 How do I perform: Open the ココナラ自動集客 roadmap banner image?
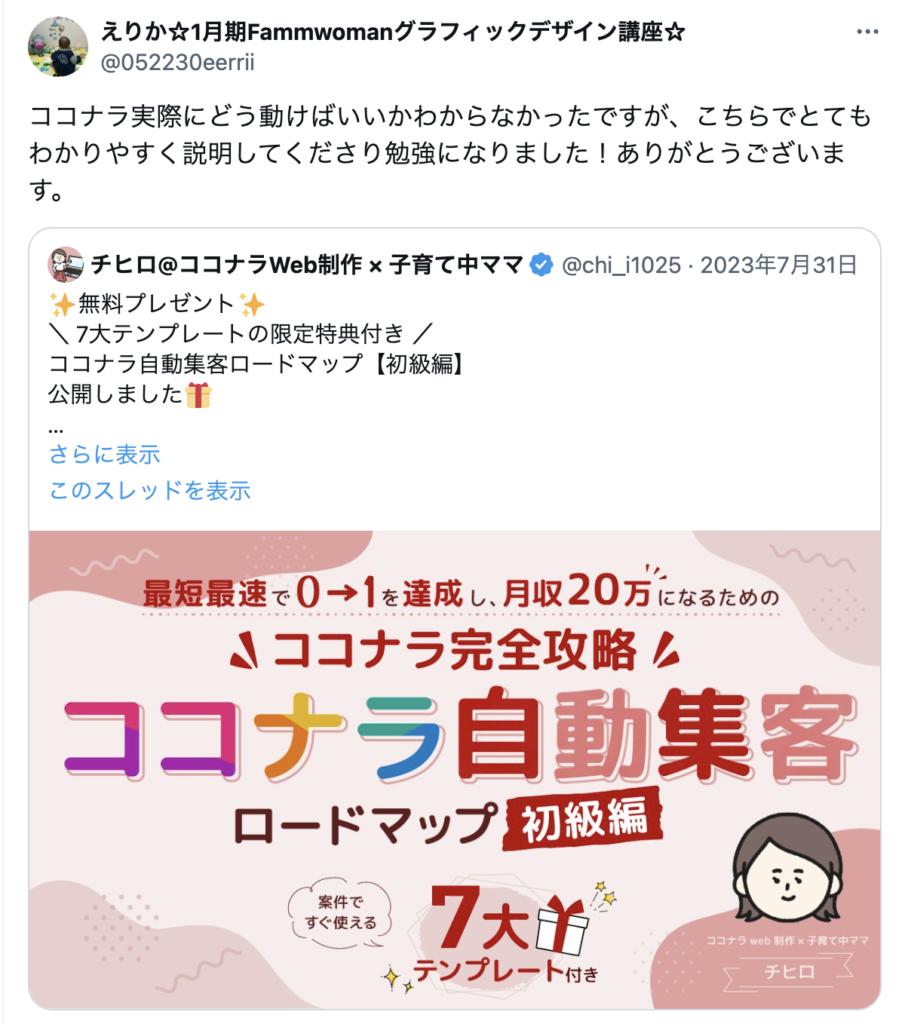click(454, 770)
